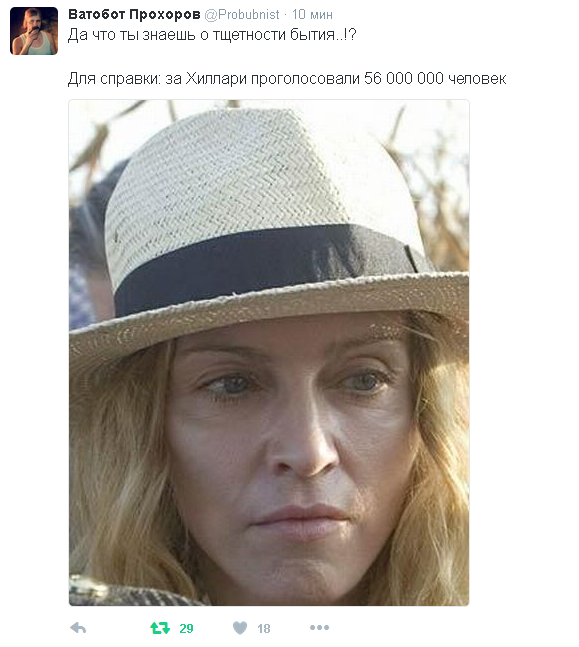Open the three-dot more options menu

[x=319, y=628]
